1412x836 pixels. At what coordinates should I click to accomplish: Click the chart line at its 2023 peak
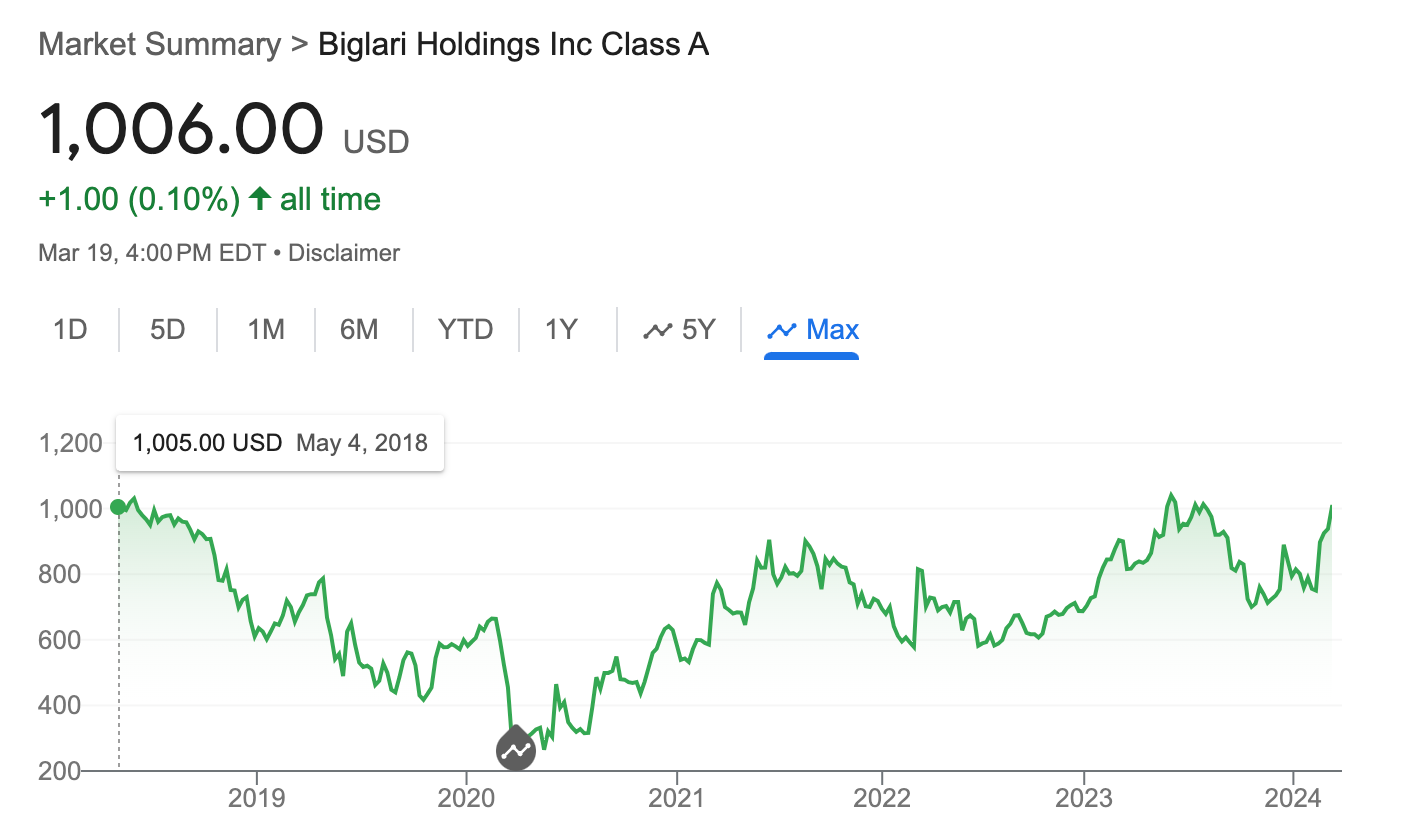tap(1171, 492)
